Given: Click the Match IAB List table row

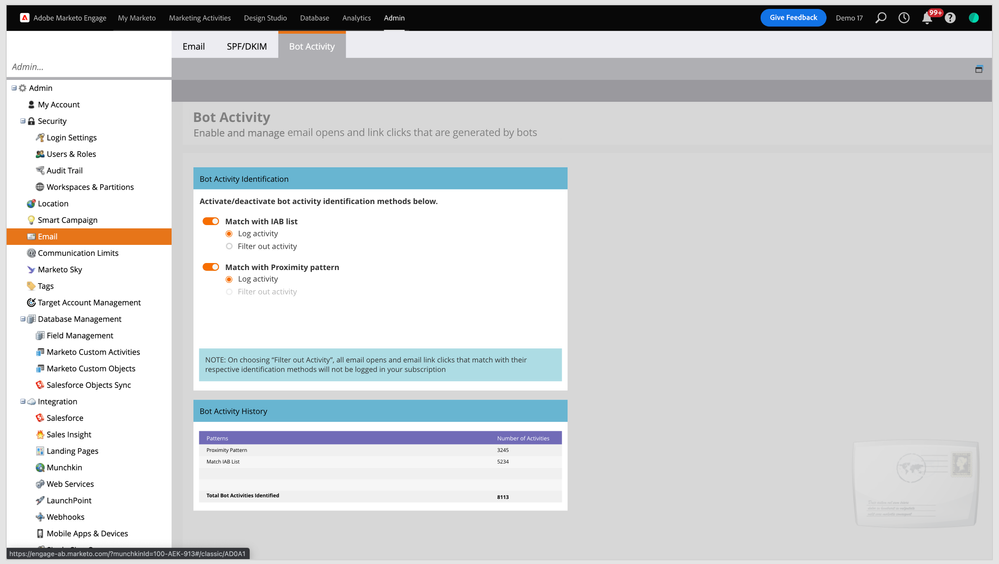Looking at the screenshot, I should click(380, 461).
